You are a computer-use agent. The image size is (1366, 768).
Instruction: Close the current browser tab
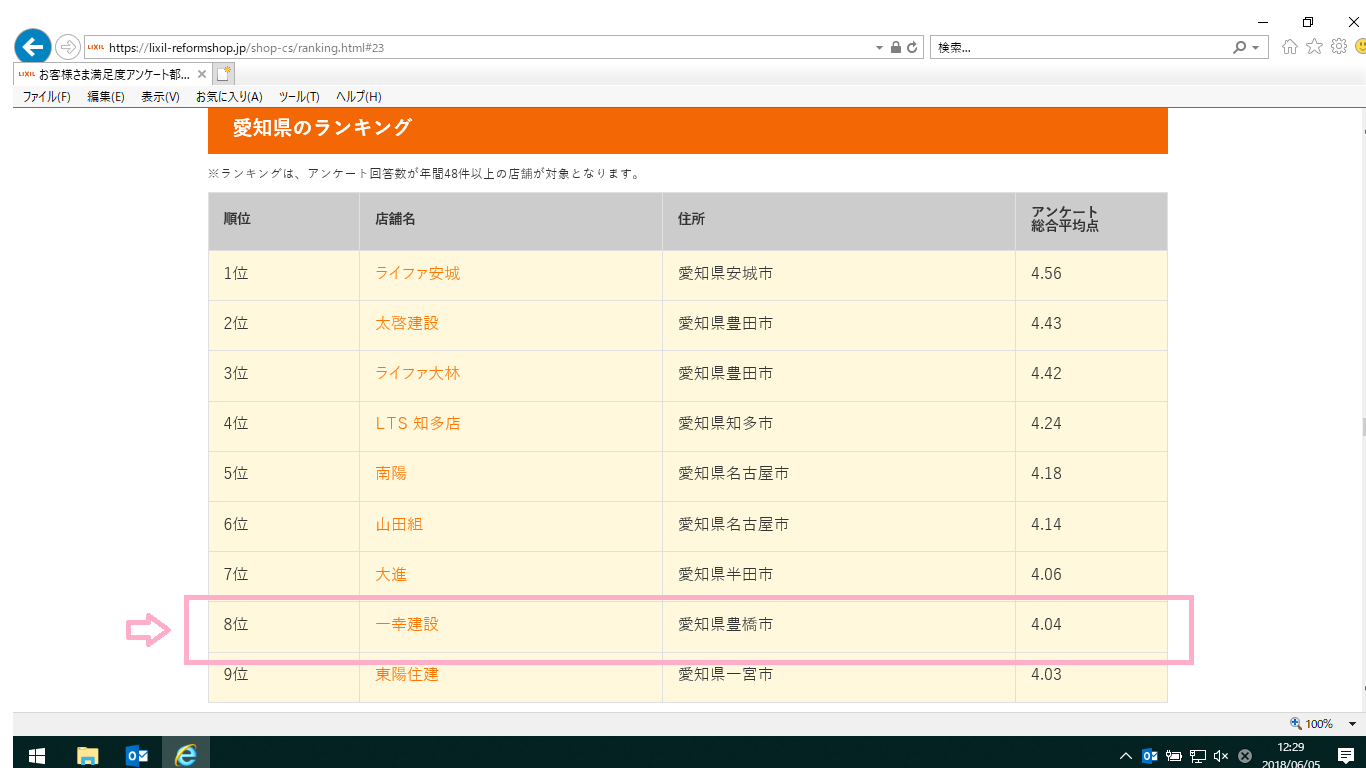[x=202, y=74]
